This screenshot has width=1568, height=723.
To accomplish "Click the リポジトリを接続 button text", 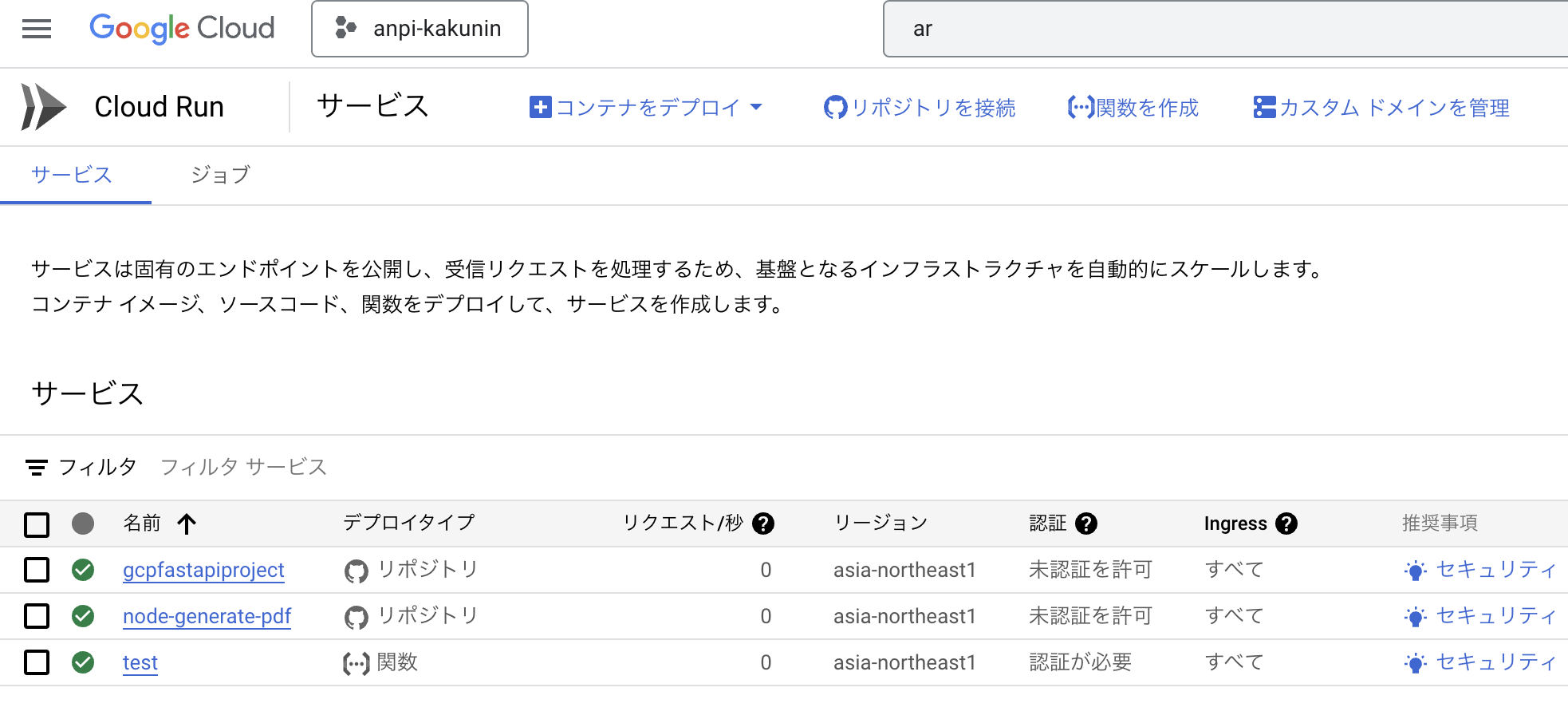I will 933,108.
